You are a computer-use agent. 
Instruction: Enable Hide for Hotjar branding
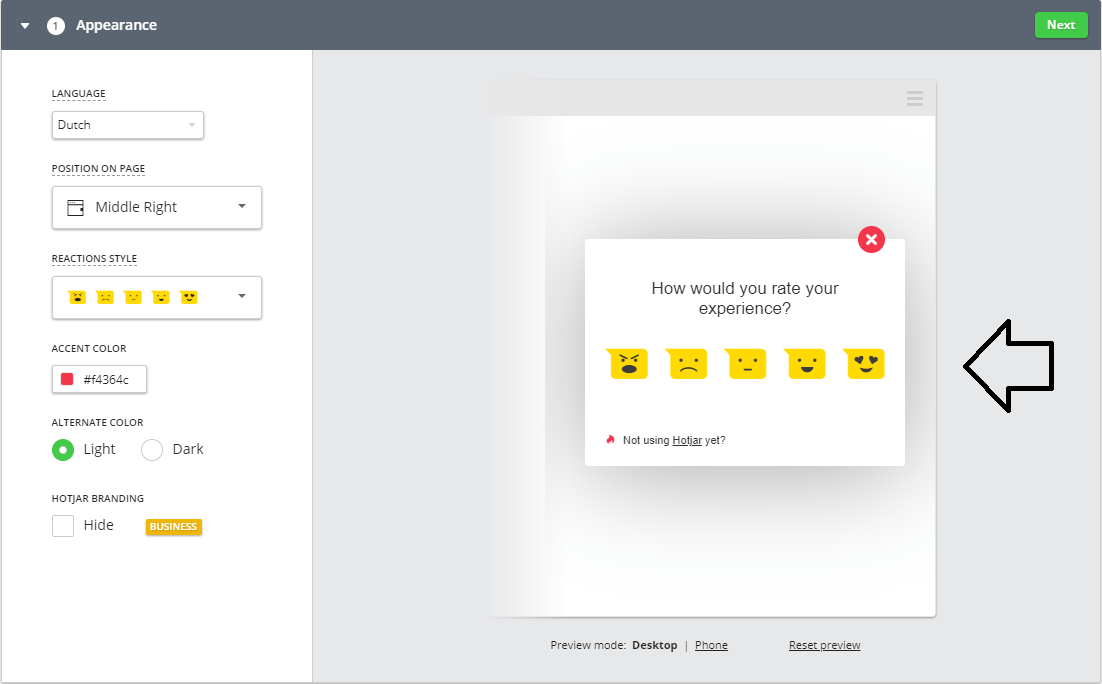click(x=62, y=524)
